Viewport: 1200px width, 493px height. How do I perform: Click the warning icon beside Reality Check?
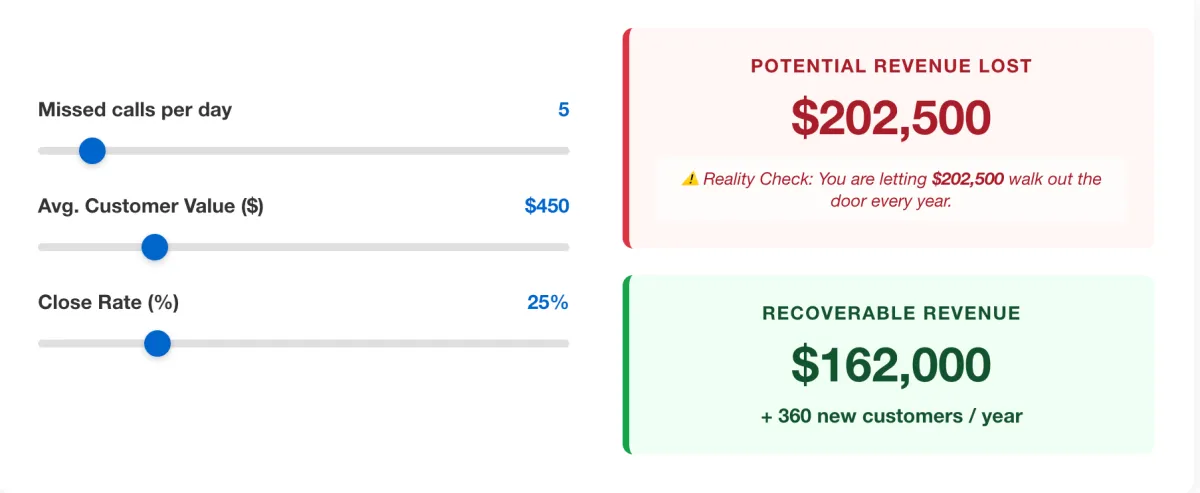(690, 179)
